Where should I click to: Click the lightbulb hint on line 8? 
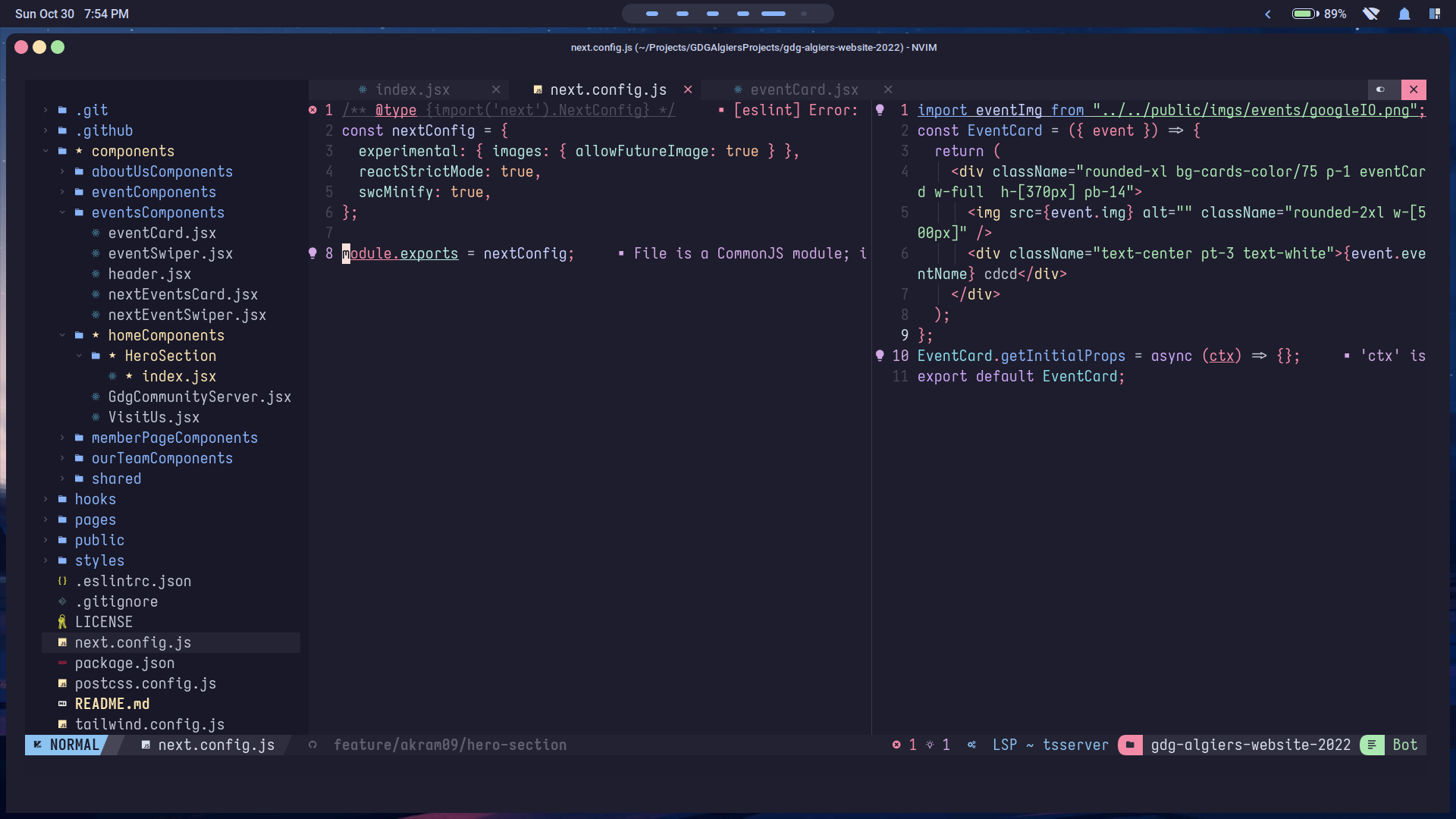pyautogui.click(x=312, y=253)
